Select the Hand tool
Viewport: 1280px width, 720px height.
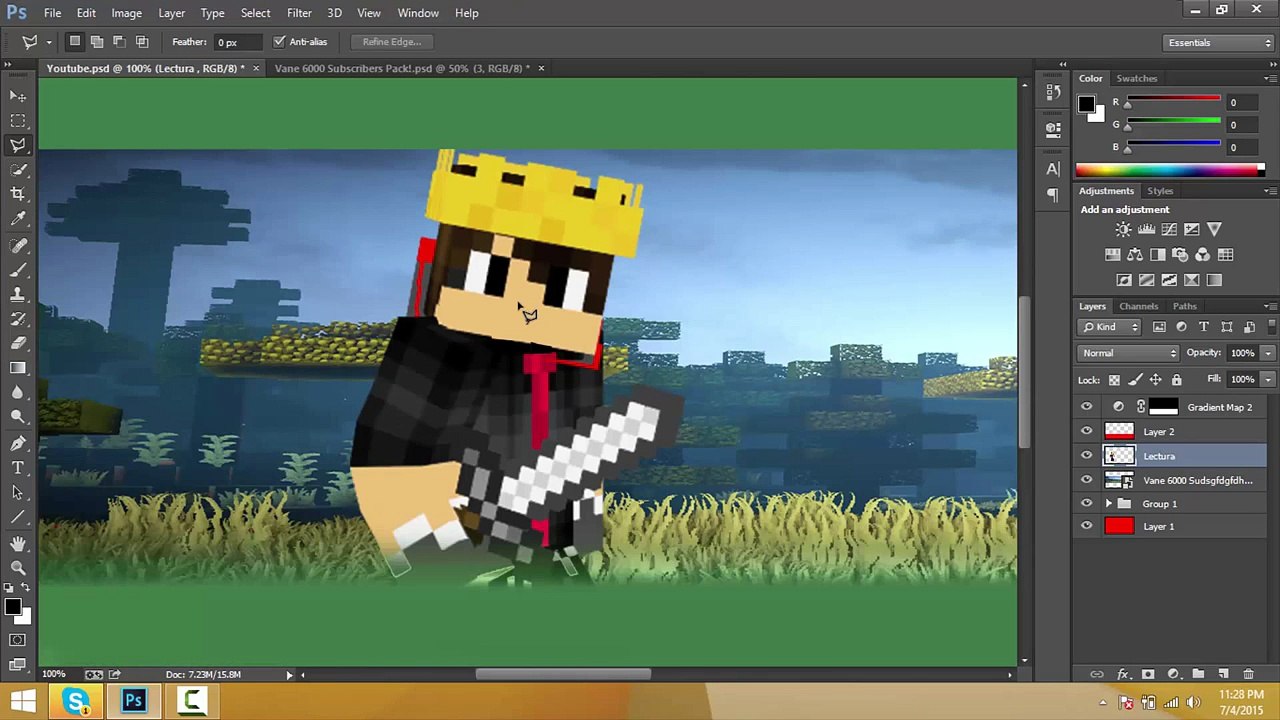pyautogui.click(x=18, y=543)
